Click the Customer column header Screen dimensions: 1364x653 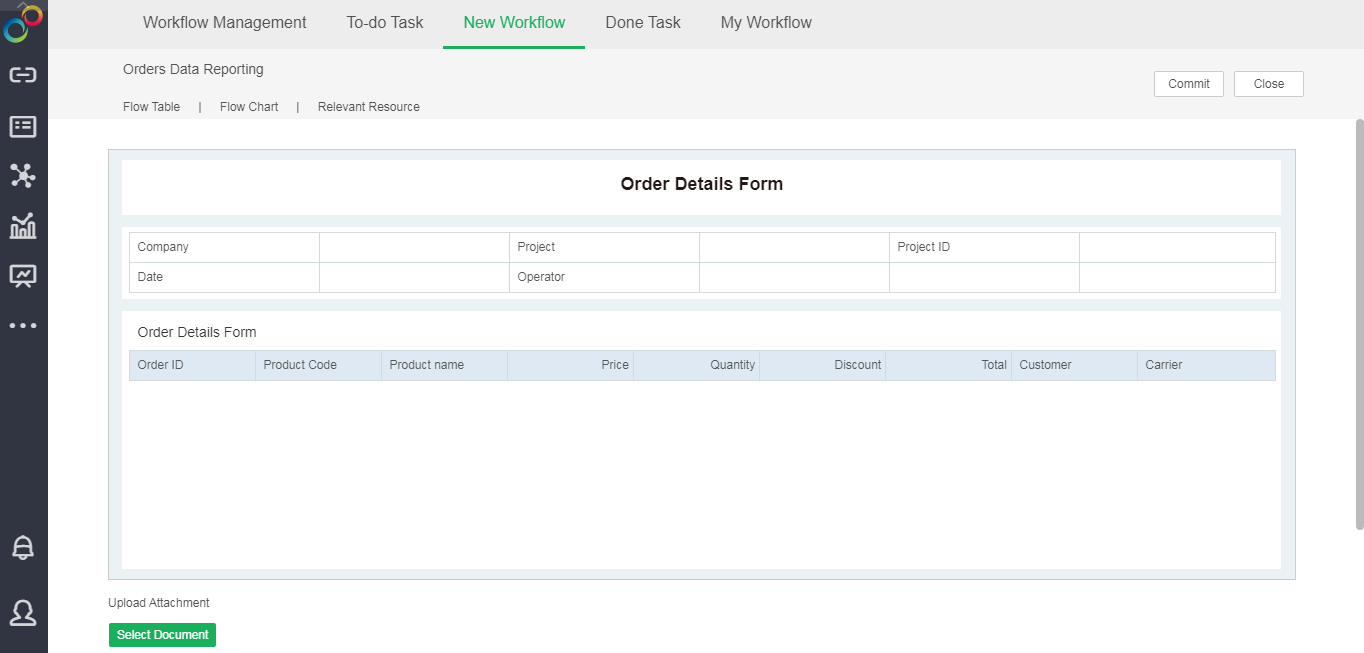1074,365
